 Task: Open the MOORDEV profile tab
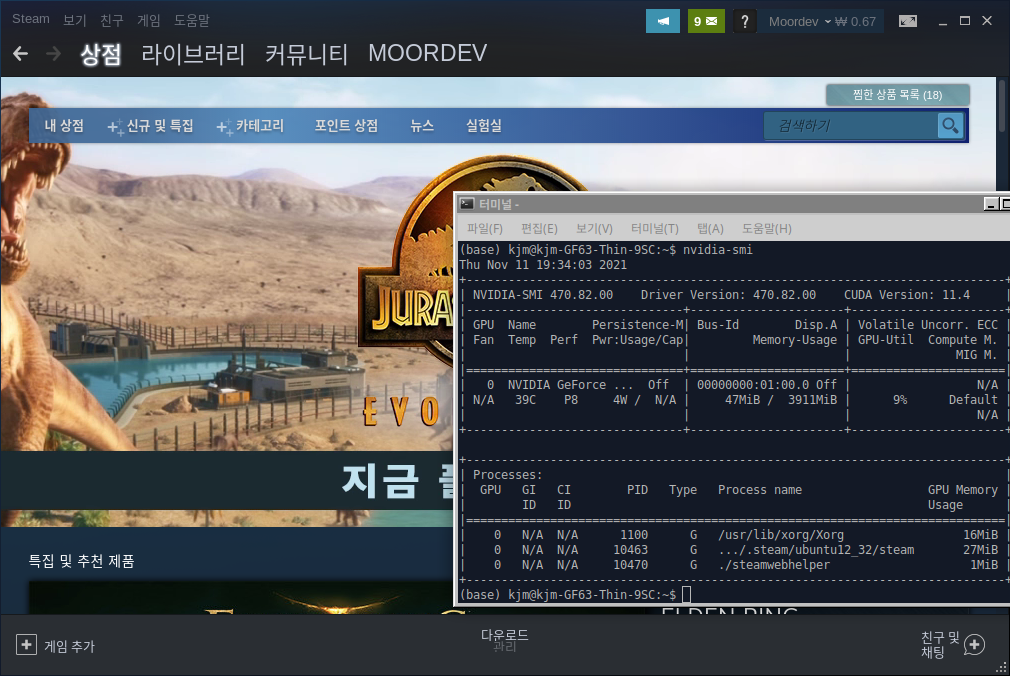click(x=428, y=53)
